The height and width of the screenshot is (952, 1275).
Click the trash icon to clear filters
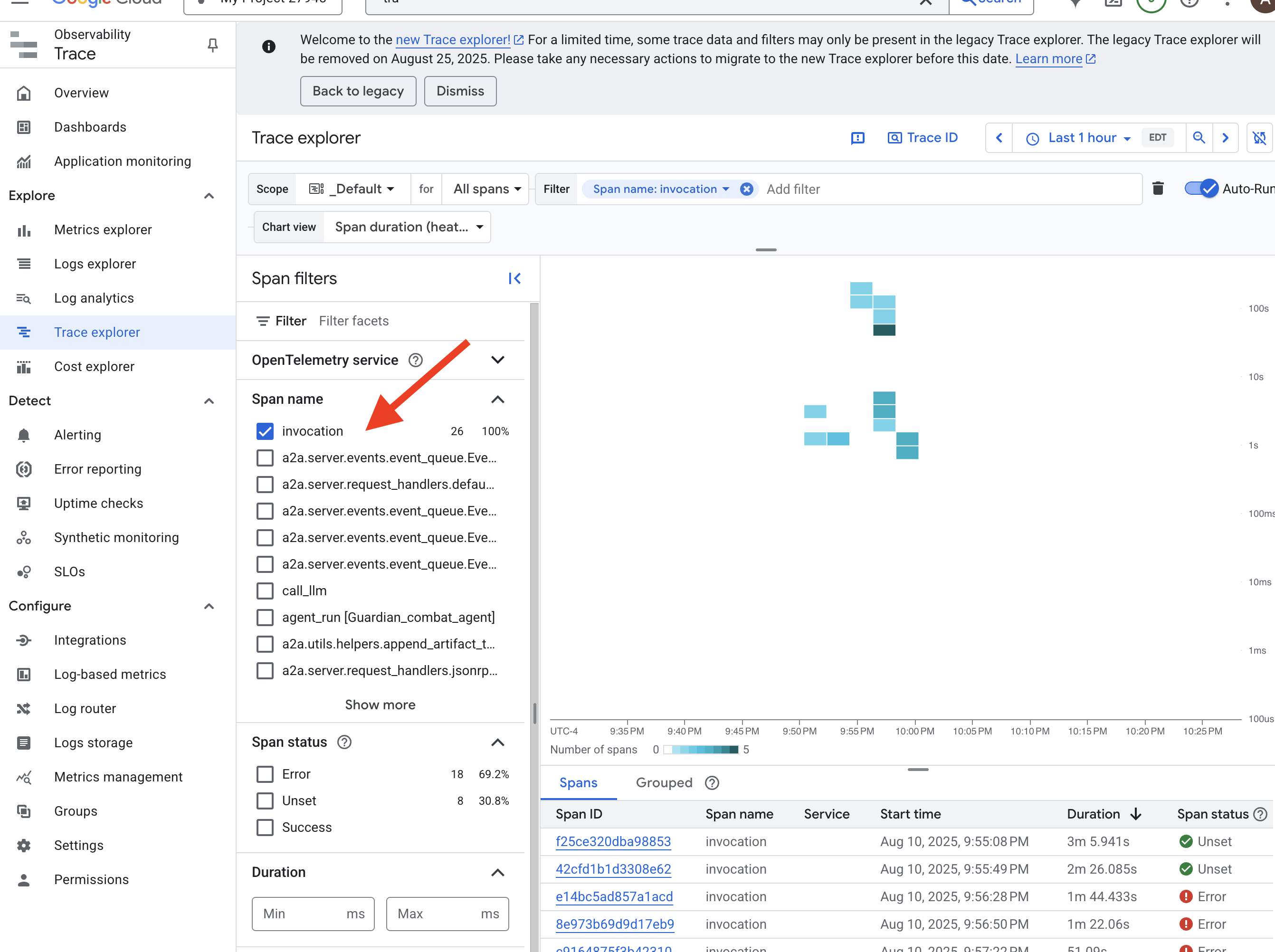1158,189
